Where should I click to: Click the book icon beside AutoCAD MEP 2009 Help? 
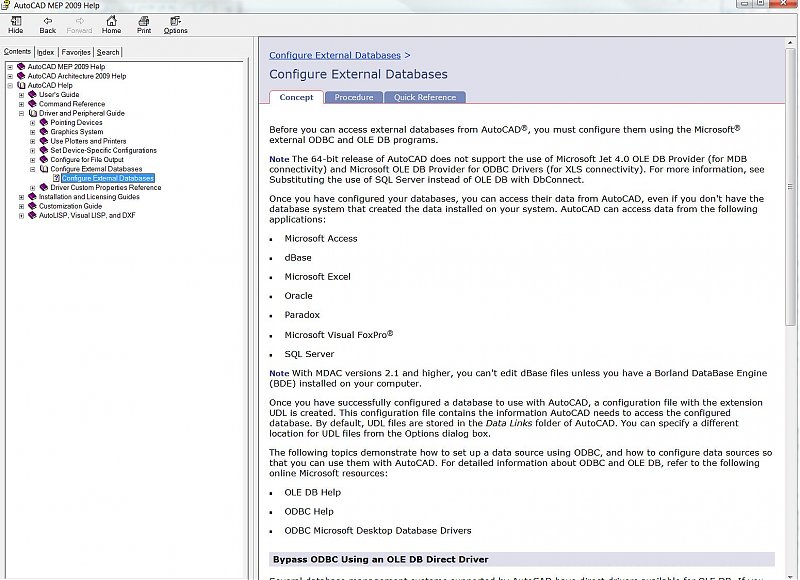coord(21,67)
